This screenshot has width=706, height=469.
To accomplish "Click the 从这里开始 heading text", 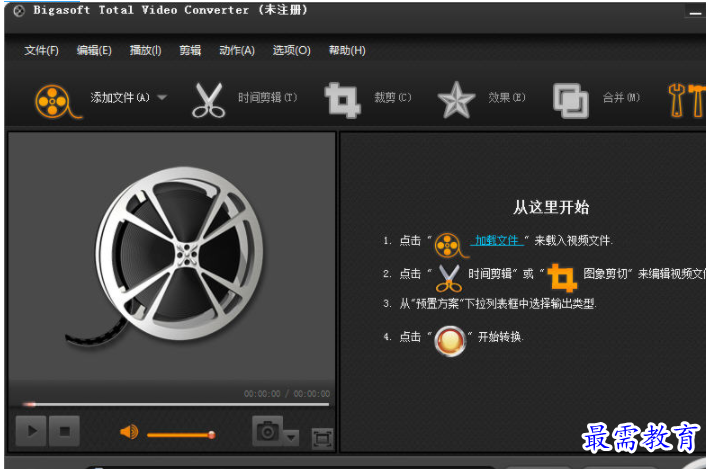I will [551, 207].
